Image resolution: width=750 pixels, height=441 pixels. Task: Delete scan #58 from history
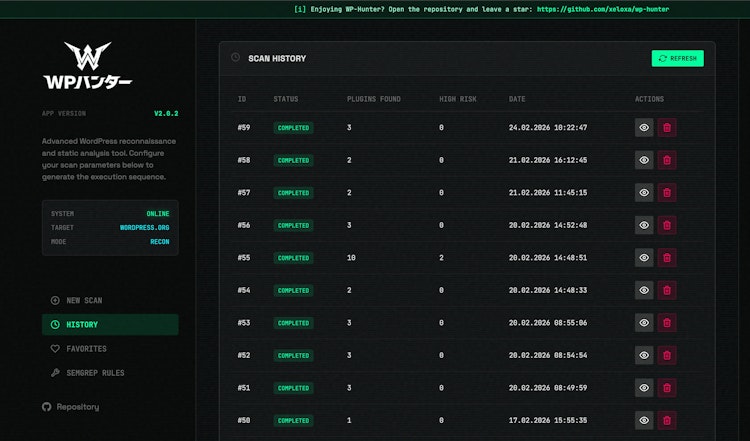click(x=667, y=160)
